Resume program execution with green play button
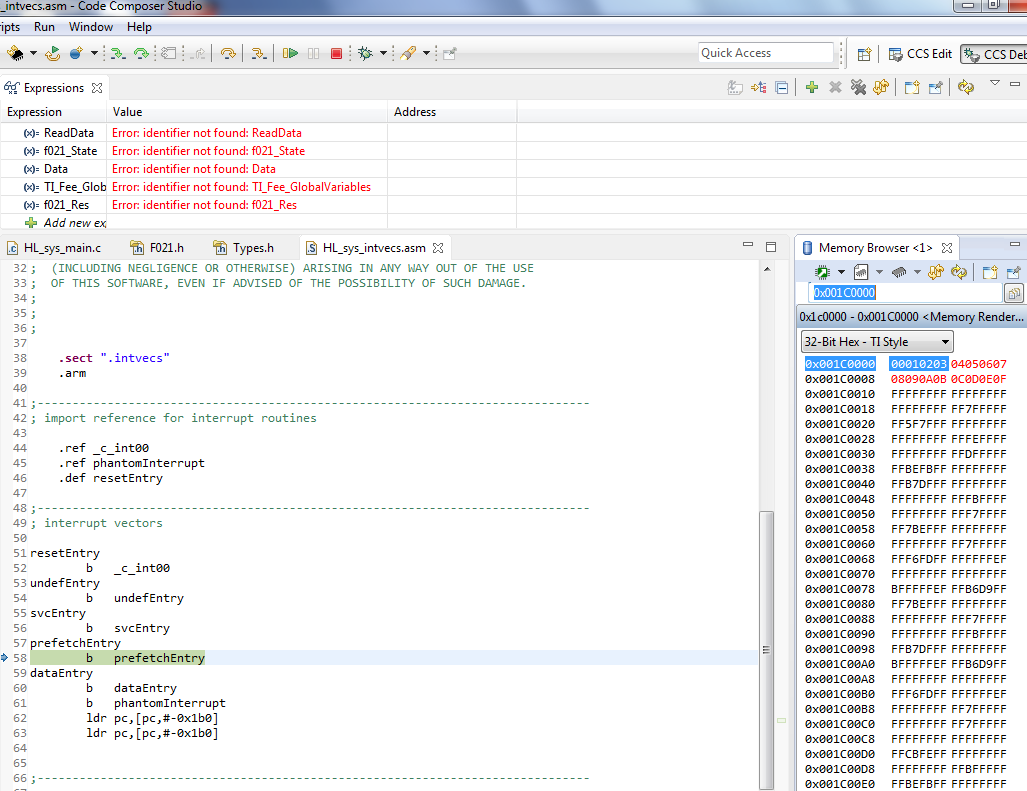1027x791 pixels. 290,53
